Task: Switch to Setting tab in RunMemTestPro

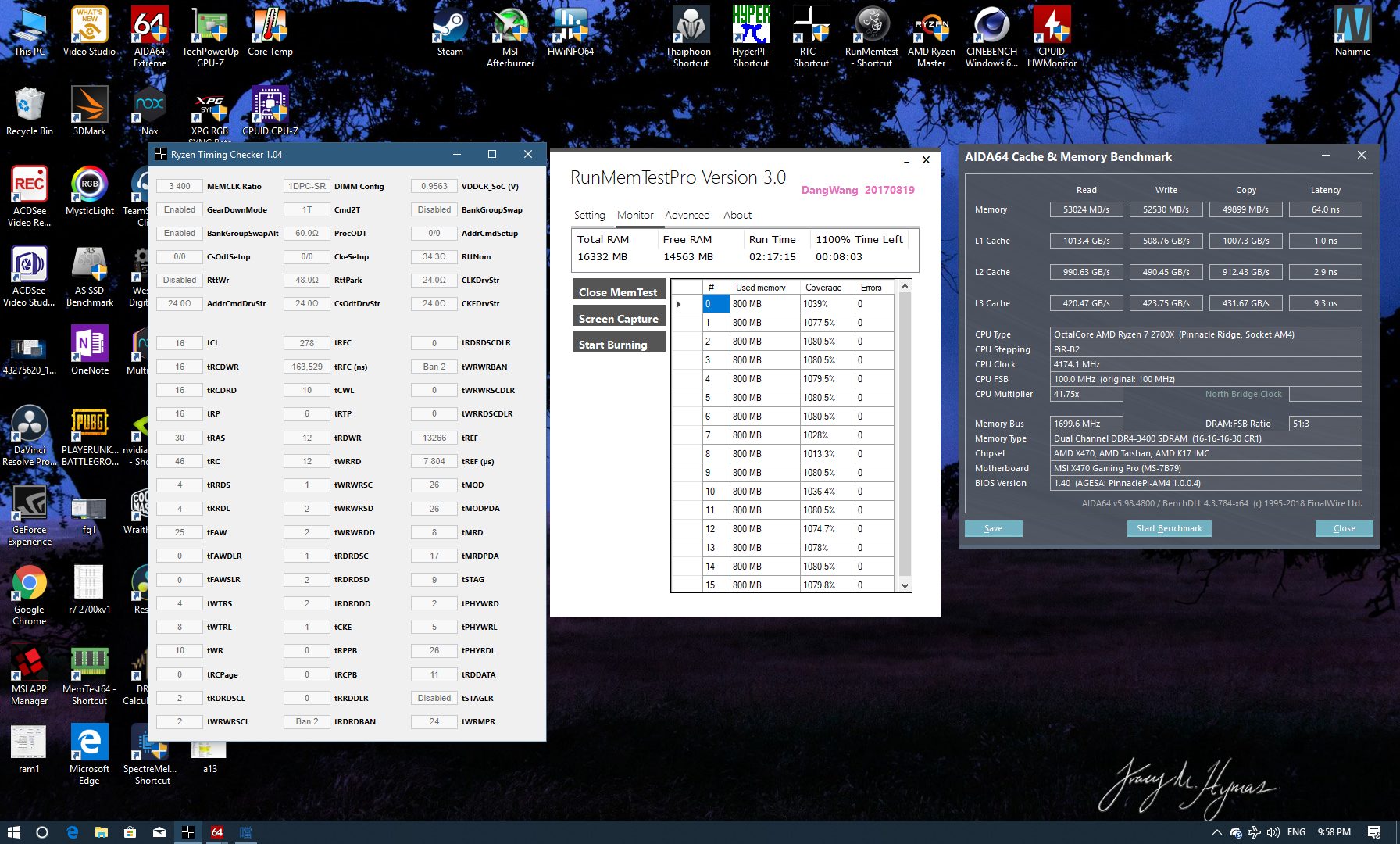Action: pyautogui.click(x=589, y=215)
